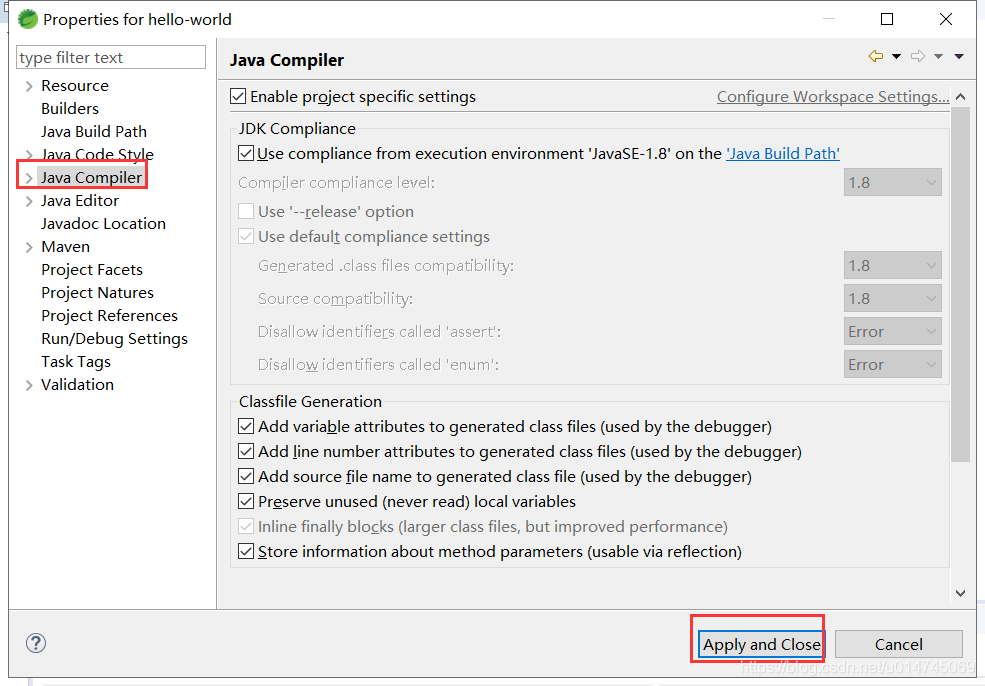
Task: Expand the Java Code Style node
Action: click(x=29, y=155)
